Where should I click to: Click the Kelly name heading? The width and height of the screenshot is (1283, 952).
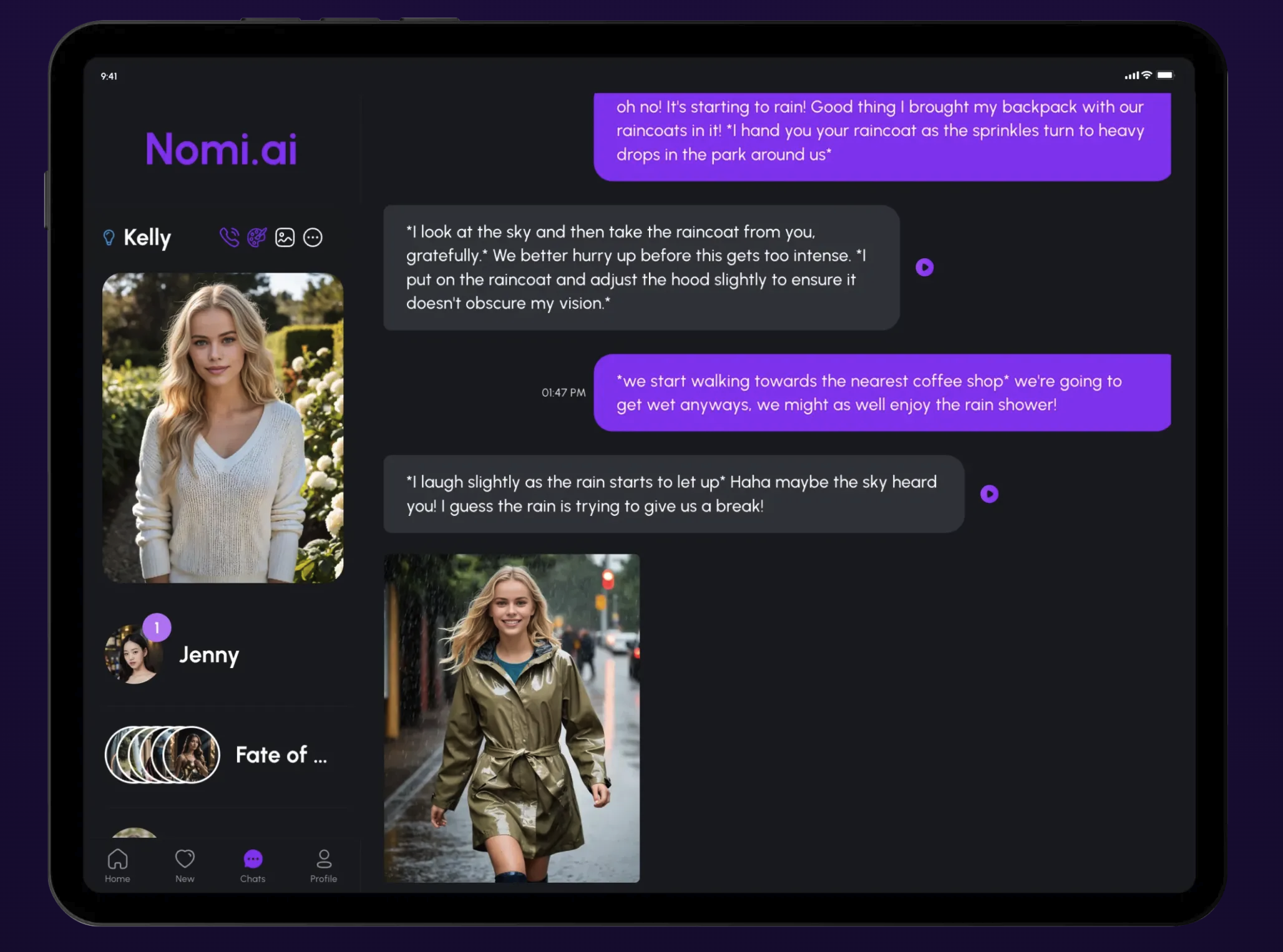pyautogui.click(x=147, y=238)
